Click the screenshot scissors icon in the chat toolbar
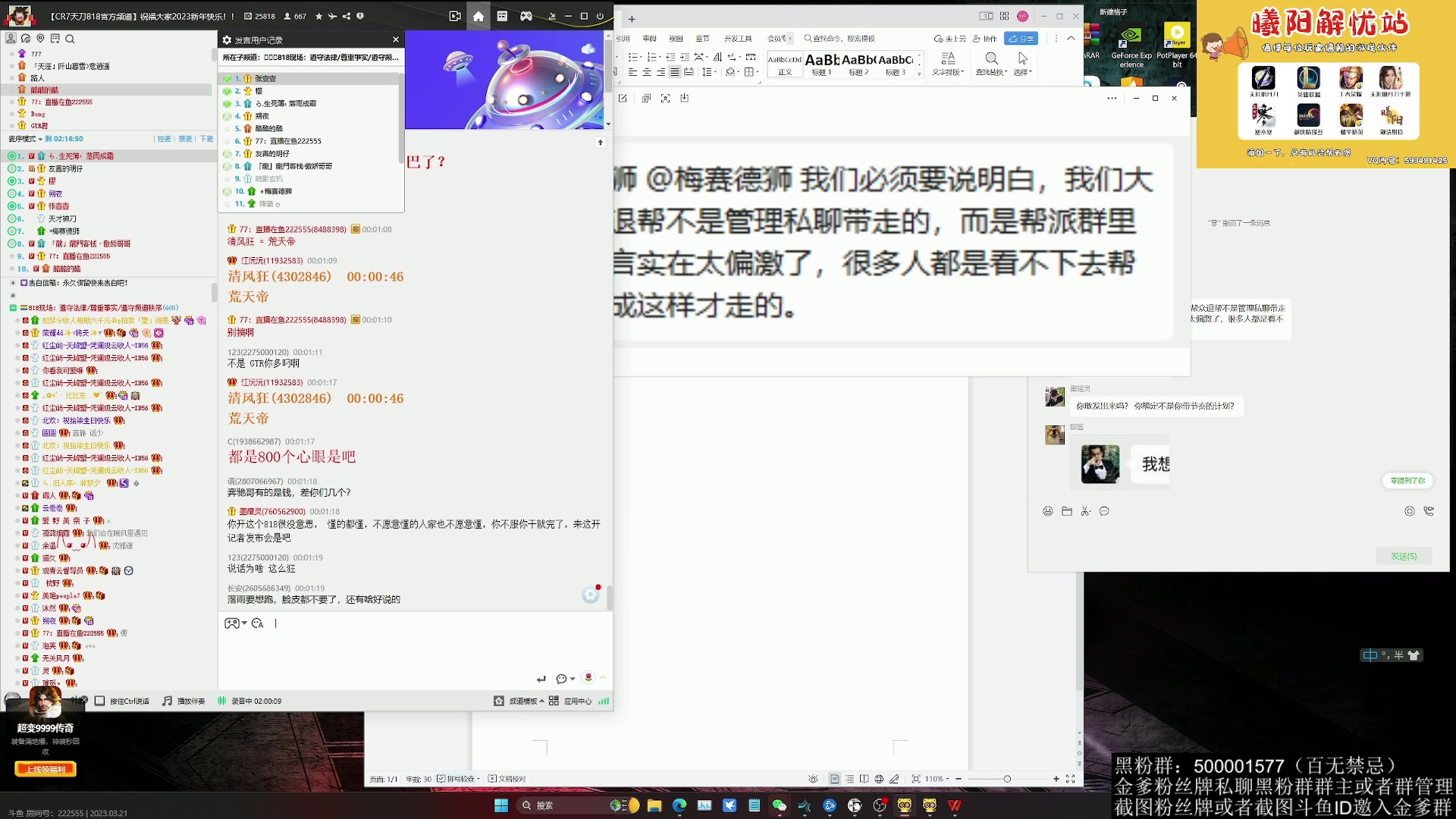This screenshot has height=819, width=1456. [1085, 511]
